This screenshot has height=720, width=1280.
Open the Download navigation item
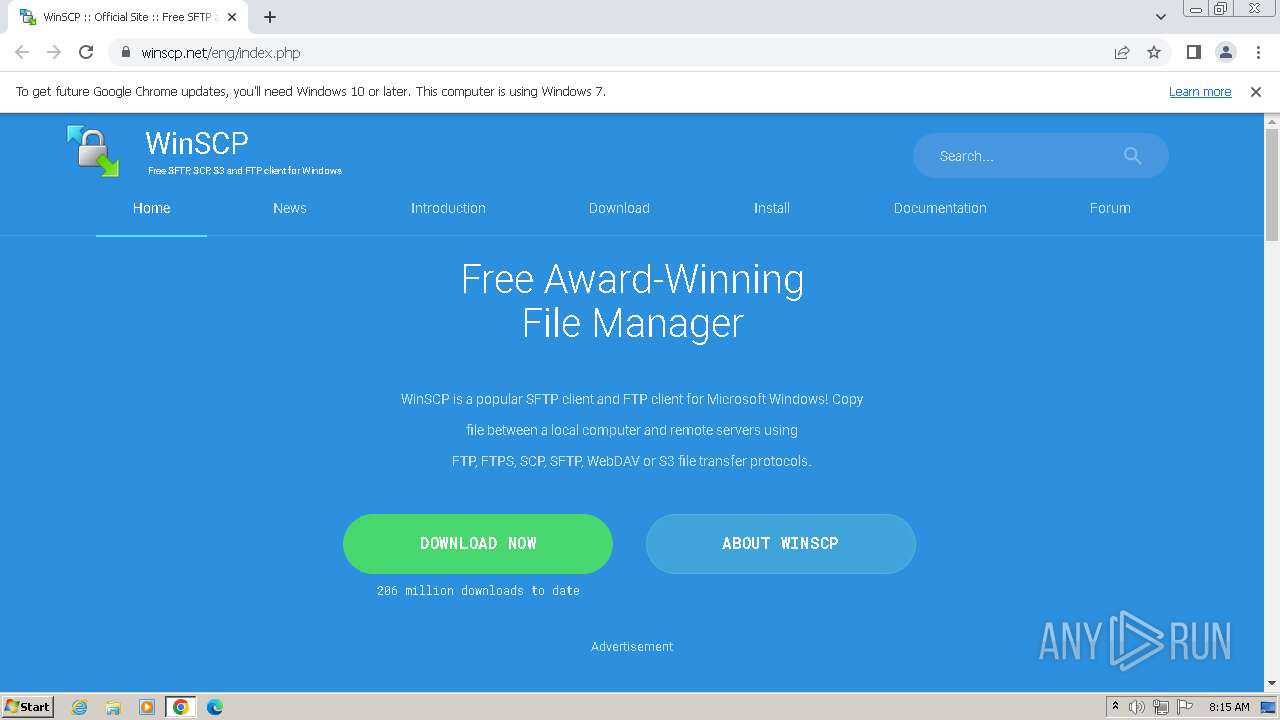click(619, 208)
